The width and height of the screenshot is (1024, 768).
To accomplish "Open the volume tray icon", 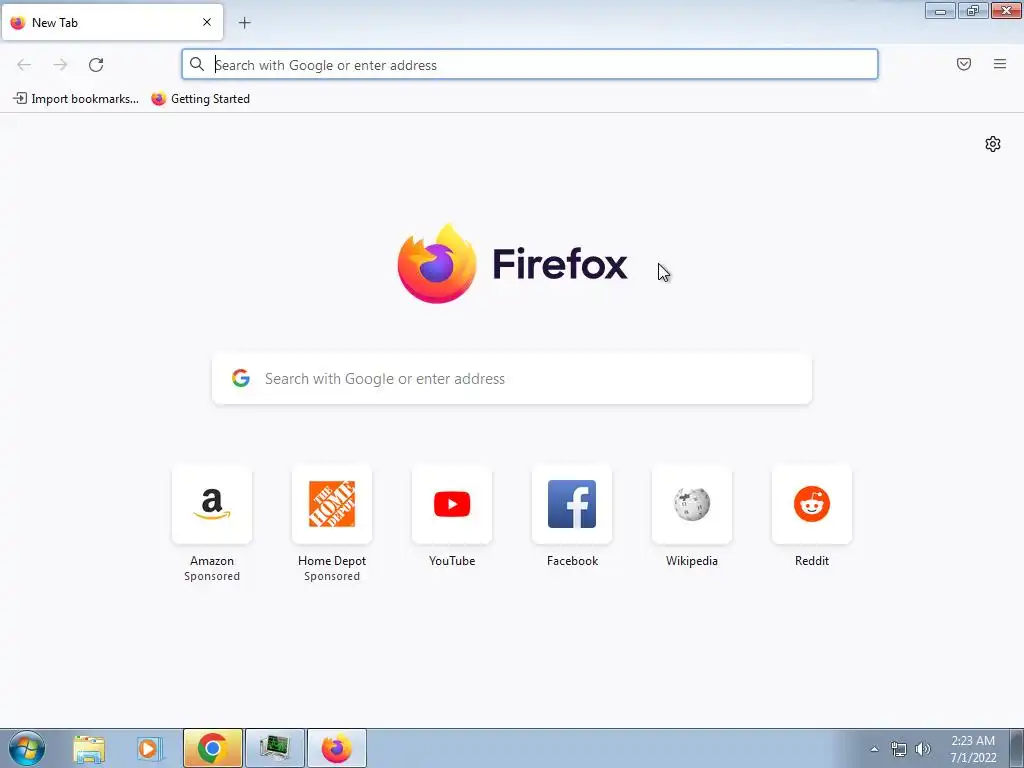I will coord(923,749).
